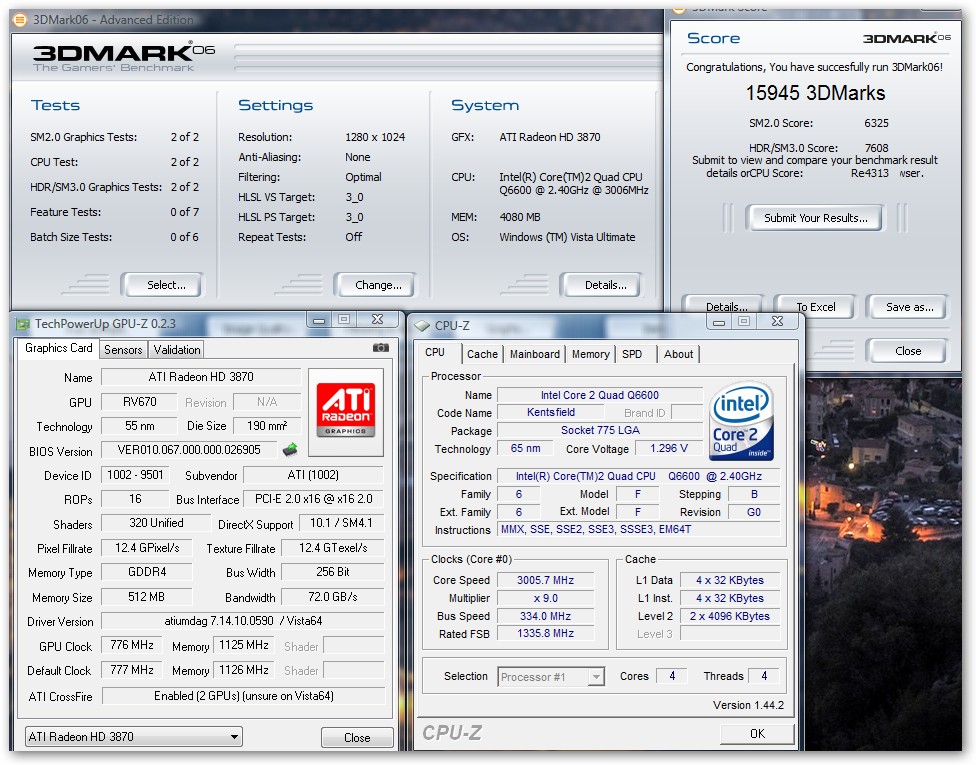This screenshot has height=765, width=976.
Task: Click the ATI CrossFire status field
Action: click(243, 696)
